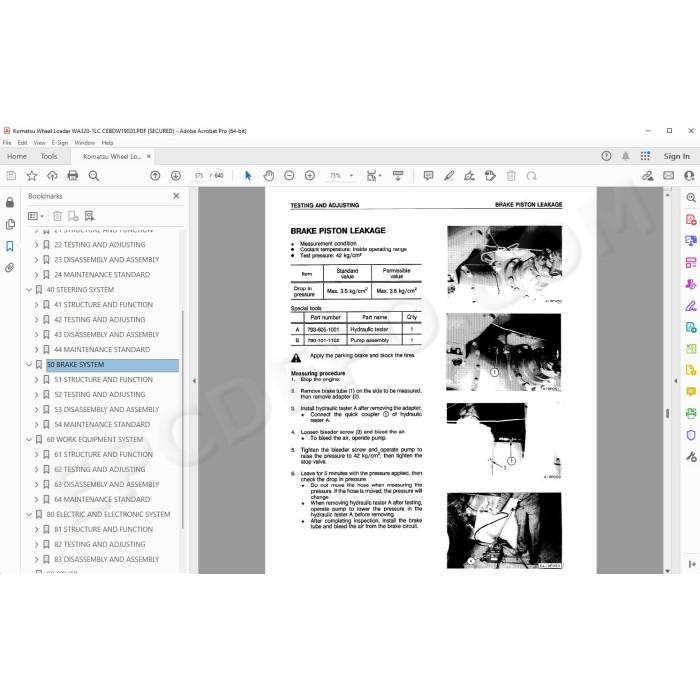
Task: Click the Sign In link
Action: point(676,156)
